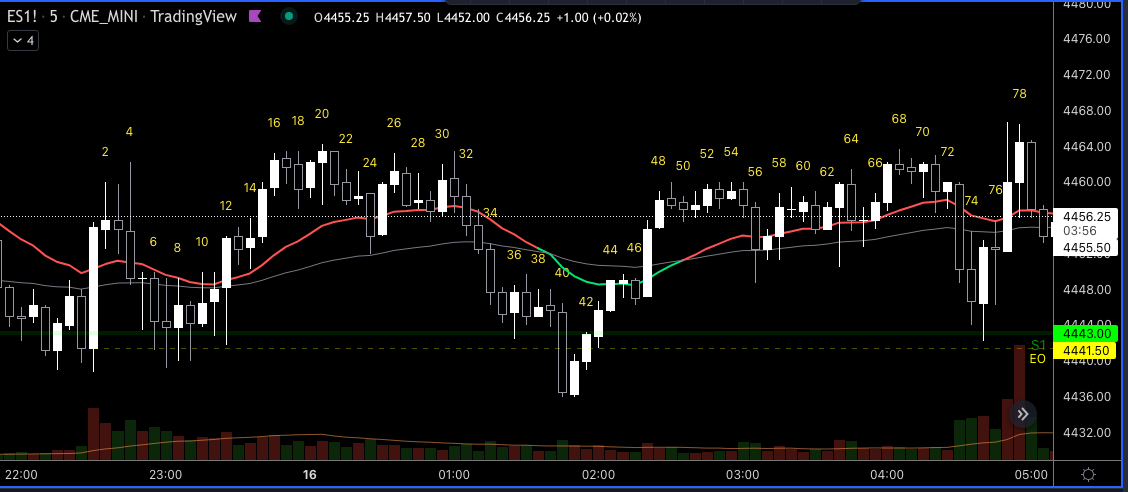
Task: Click the 02:00 time axis label
Action: pyautogui.click(x=599, y=475)
